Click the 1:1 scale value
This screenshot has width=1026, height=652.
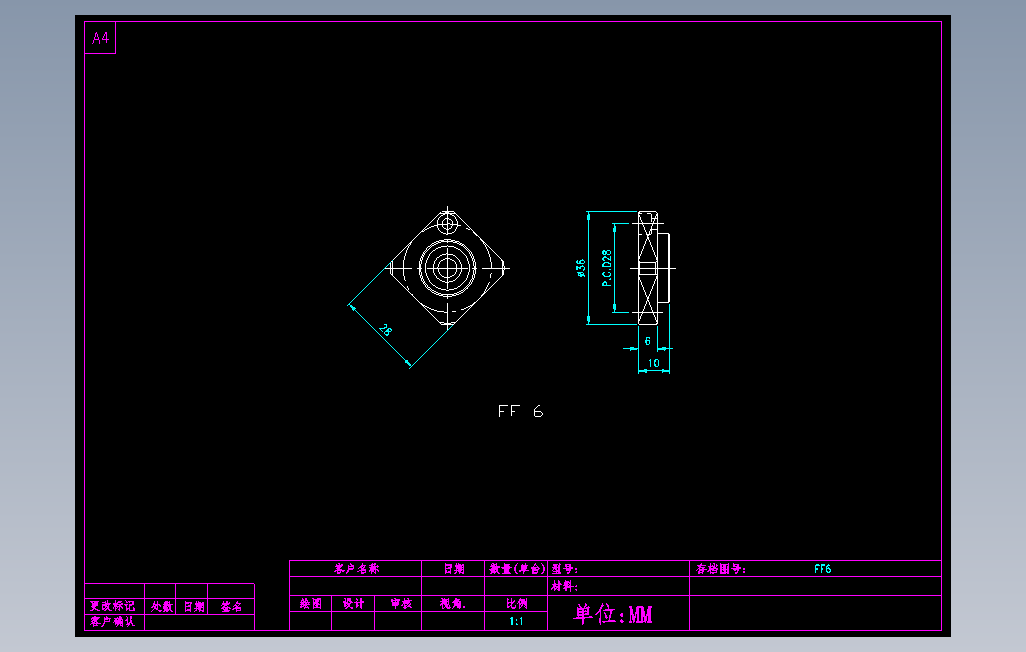(x=516, y=621)
